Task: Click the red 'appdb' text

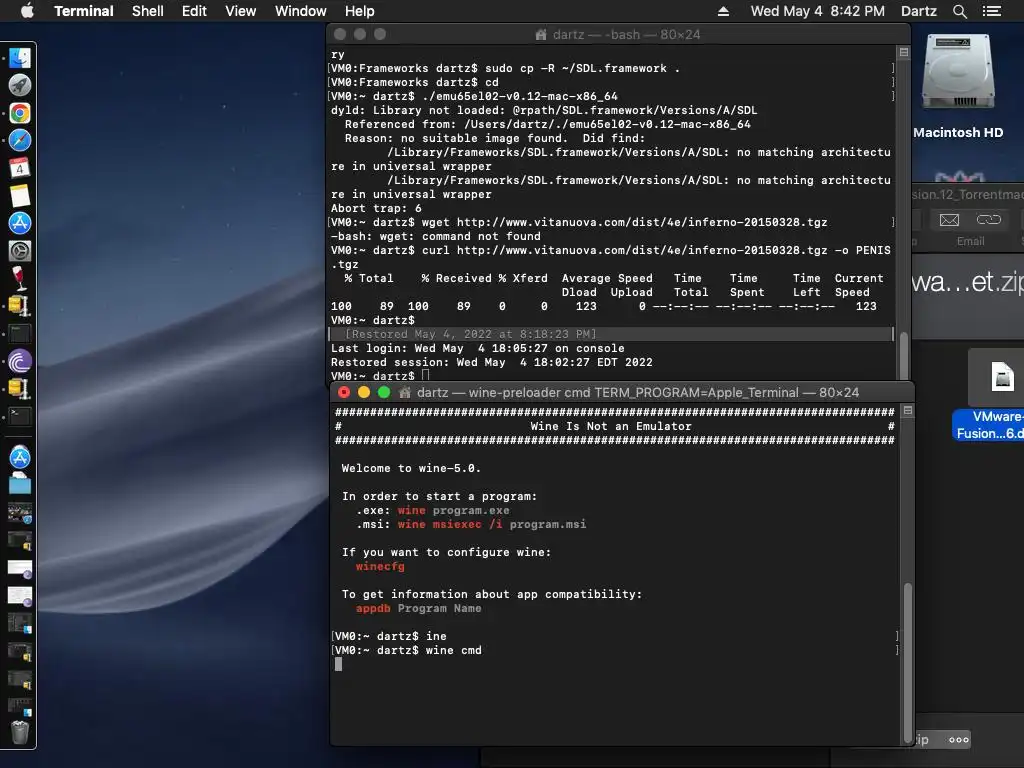Action: [x=373, y=608]
